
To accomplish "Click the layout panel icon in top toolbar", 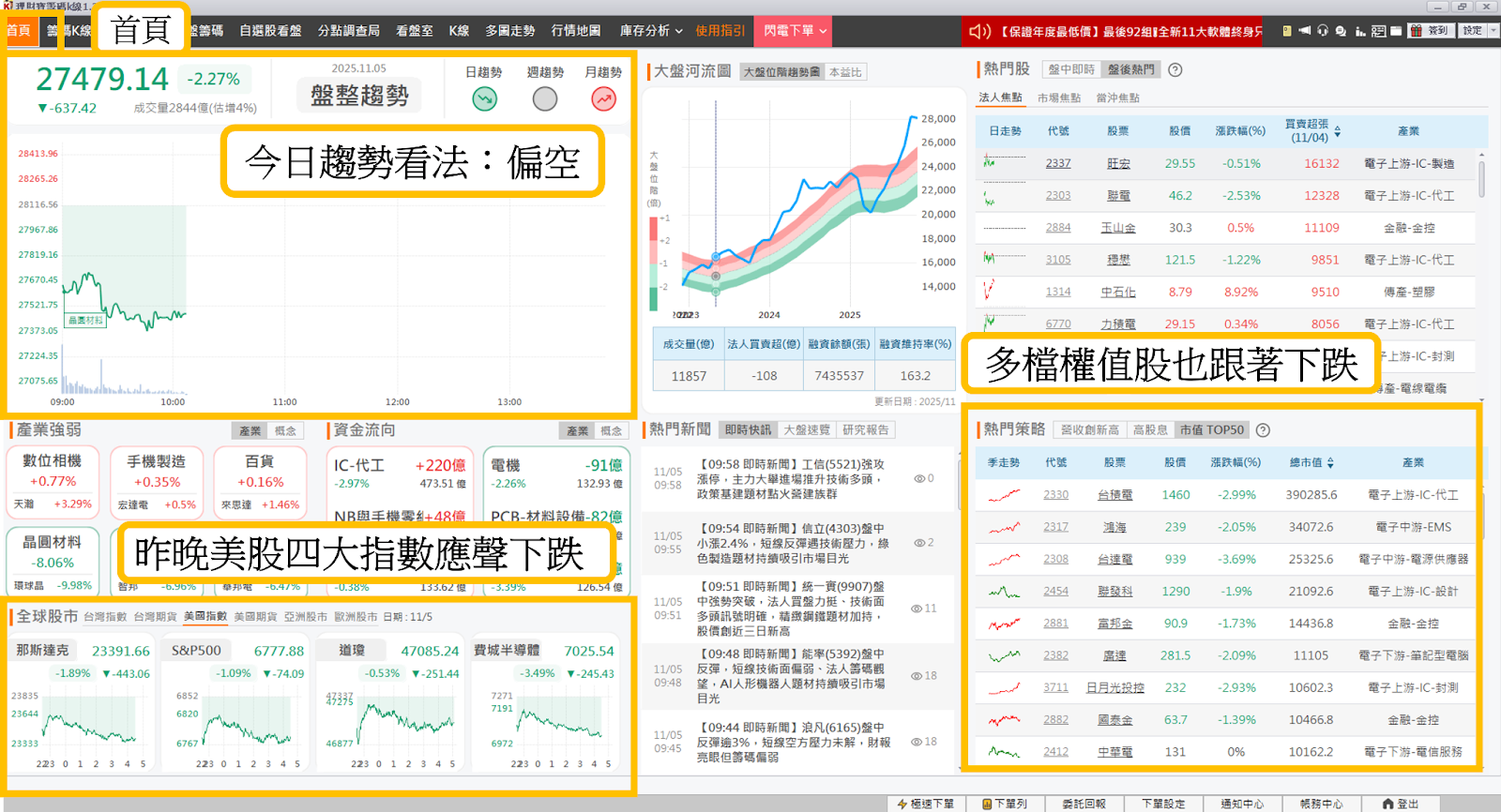I will [1379, 31].
